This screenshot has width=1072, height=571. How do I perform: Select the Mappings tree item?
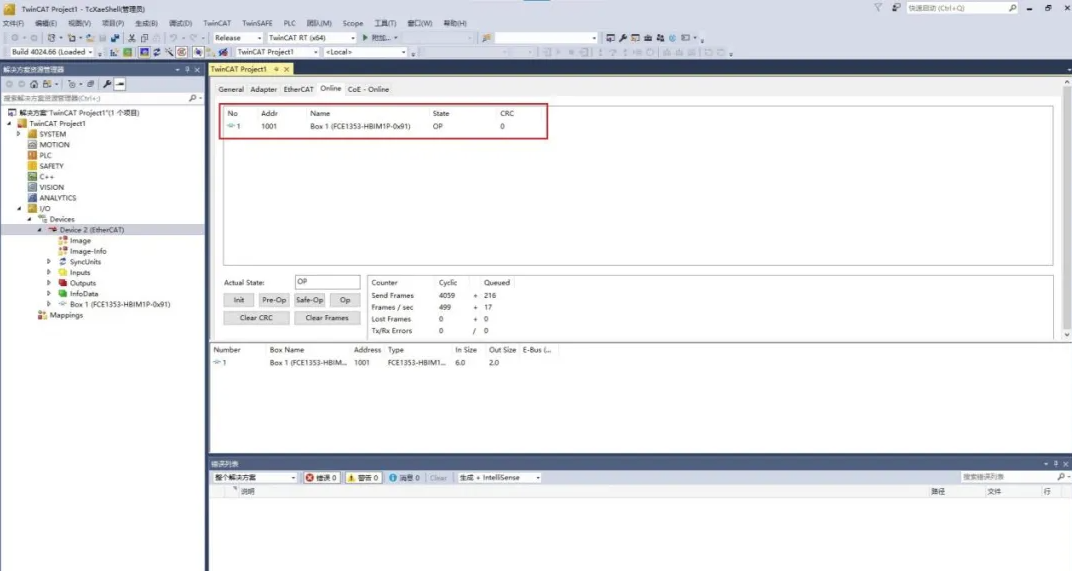coord(66,315)
